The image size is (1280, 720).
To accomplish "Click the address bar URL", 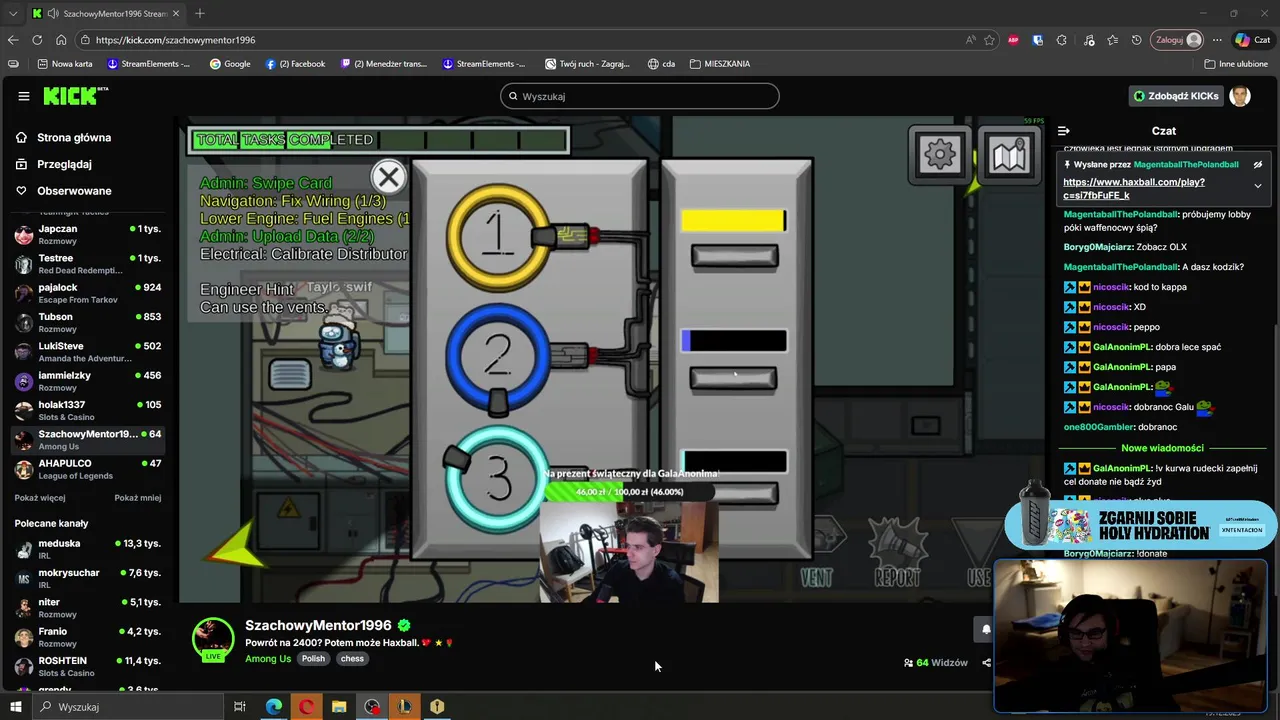I will click(175, 40).
